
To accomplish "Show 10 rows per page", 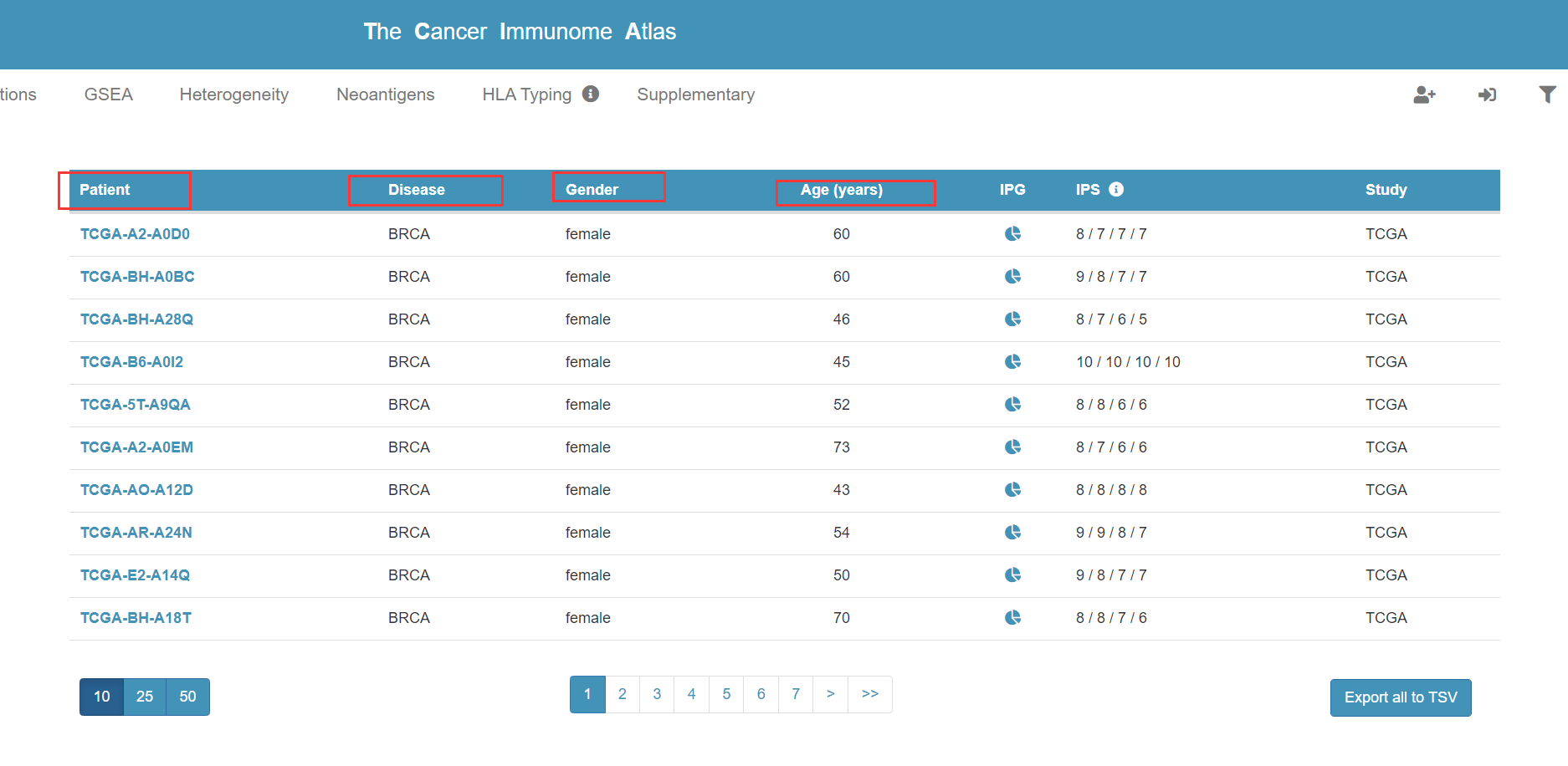I will coord(101,697).
